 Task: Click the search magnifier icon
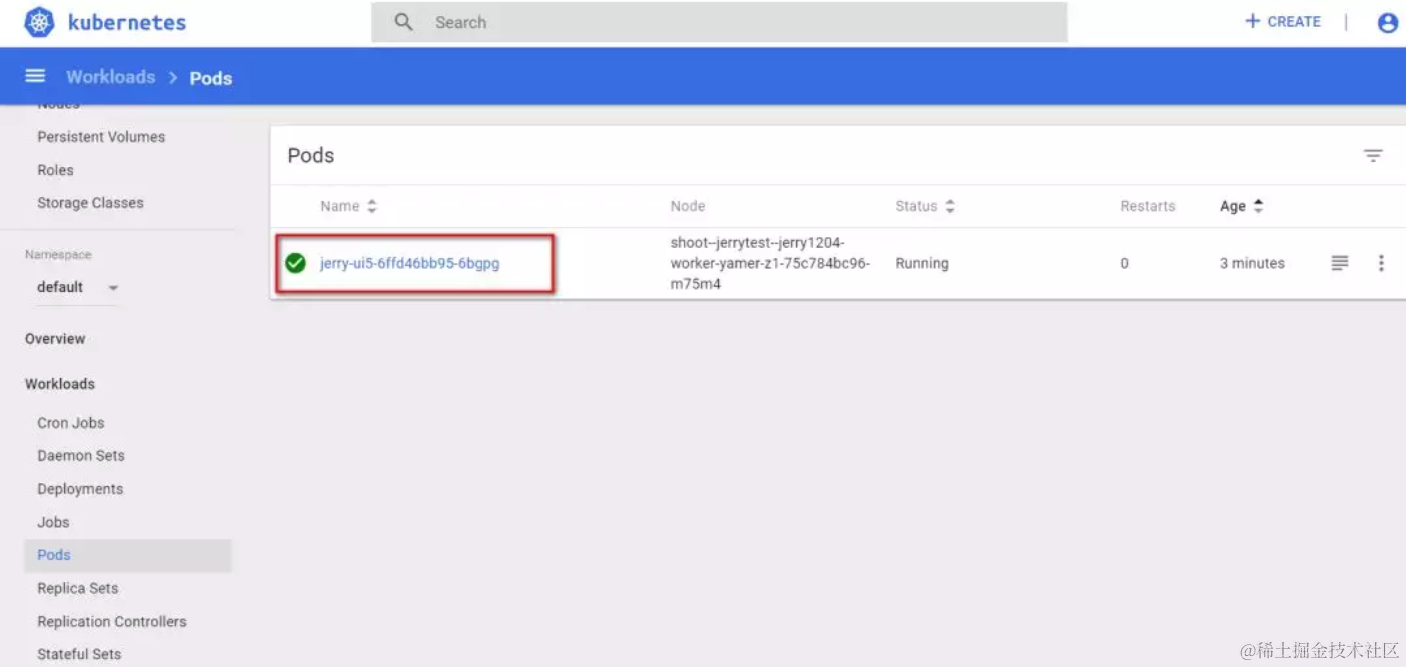tap(403, 22)
